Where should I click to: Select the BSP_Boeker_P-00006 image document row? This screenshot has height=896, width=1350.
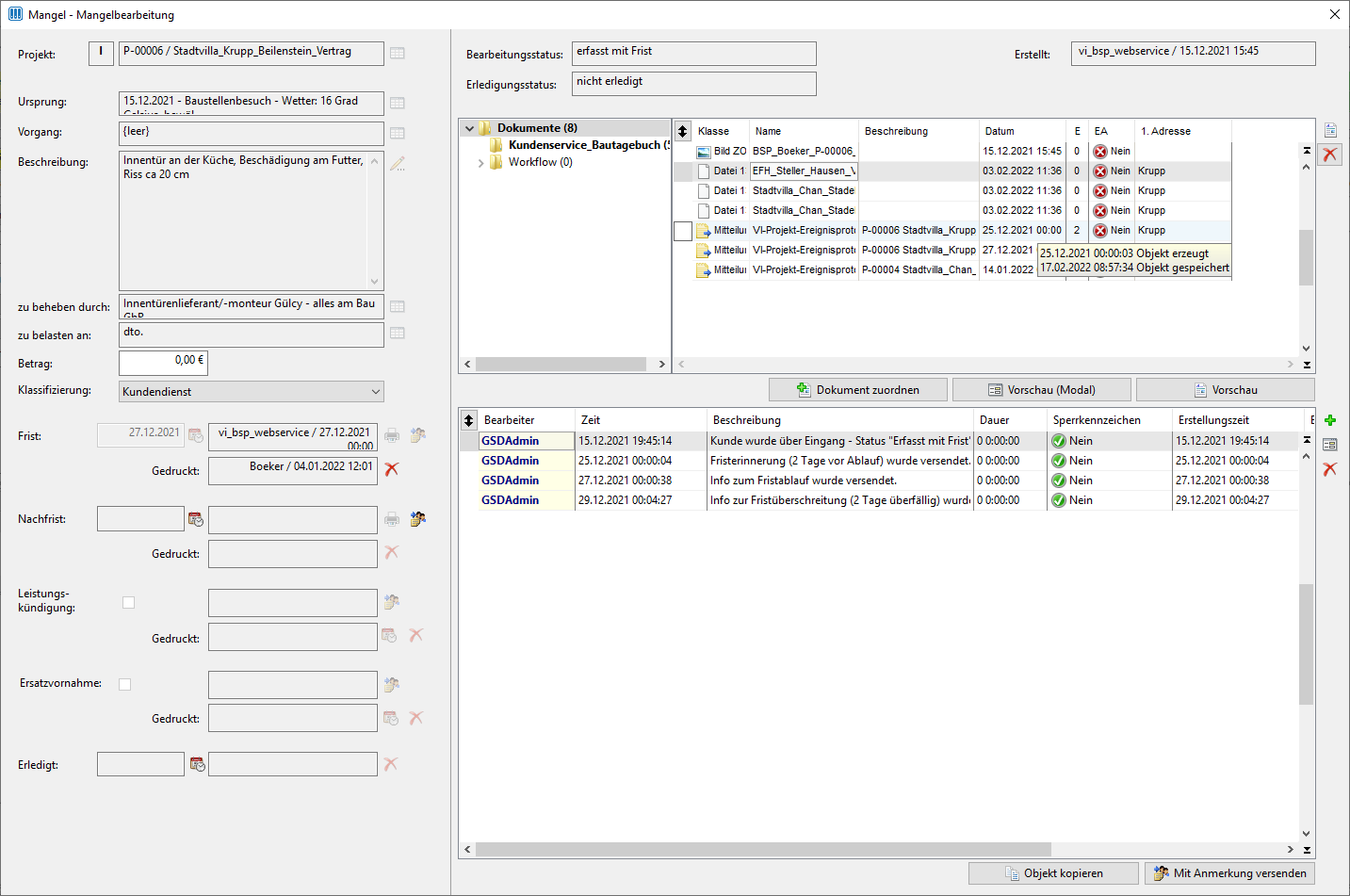[952, 152]
